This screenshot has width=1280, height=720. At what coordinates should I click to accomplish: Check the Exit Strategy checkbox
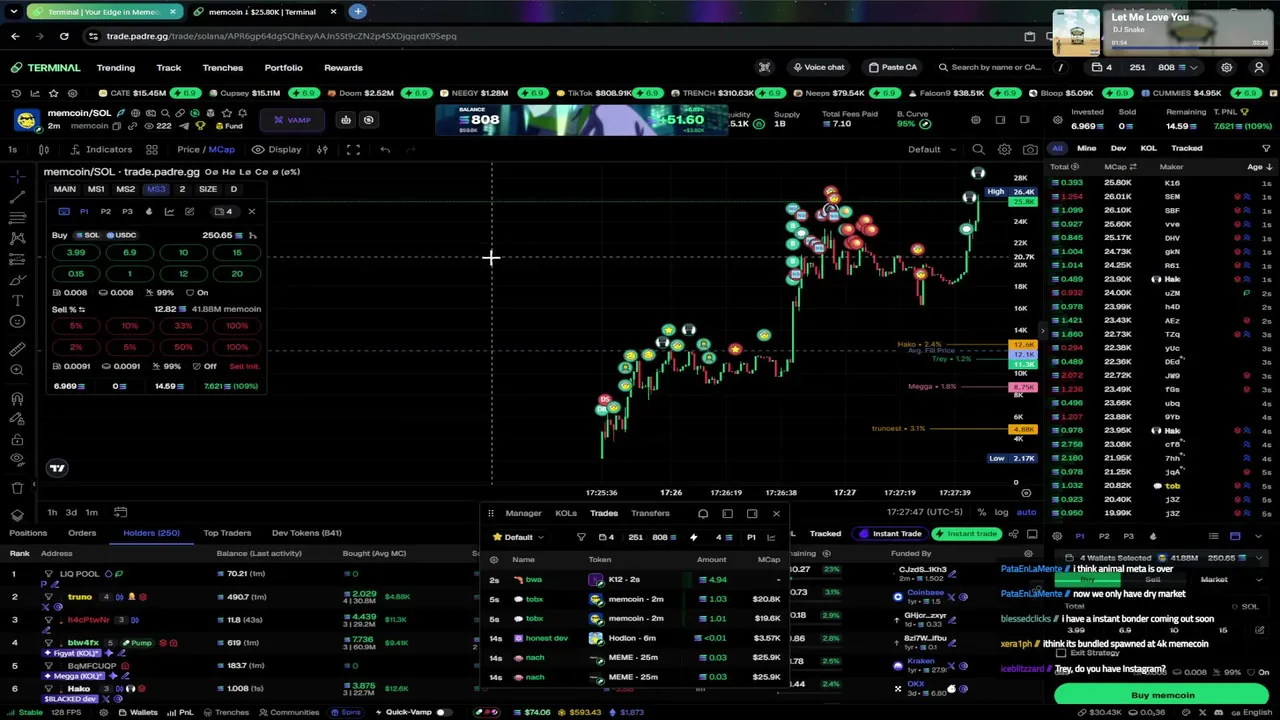coord(1061,653)
